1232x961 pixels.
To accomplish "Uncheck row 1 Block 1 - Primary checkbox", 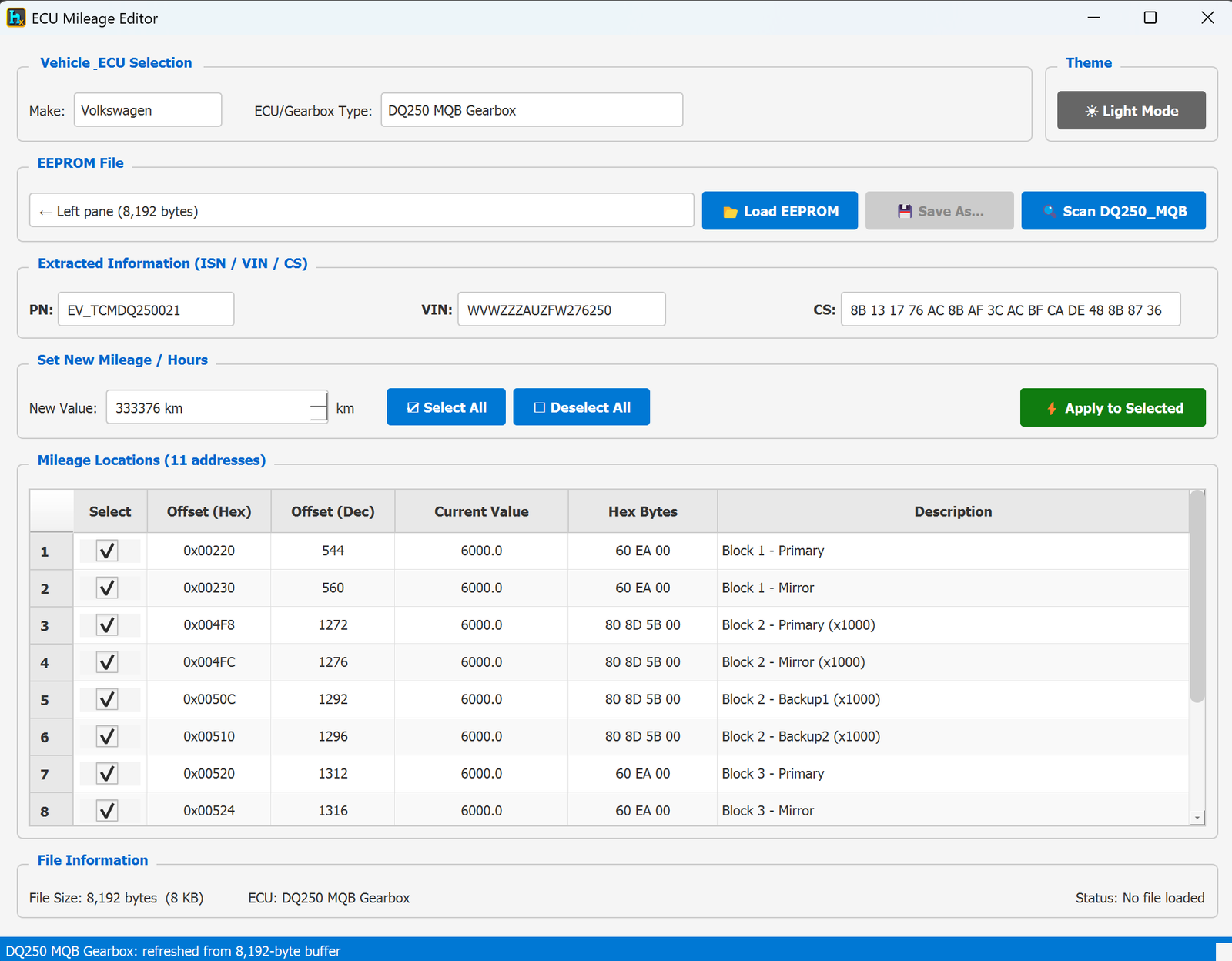I will 107,551.
